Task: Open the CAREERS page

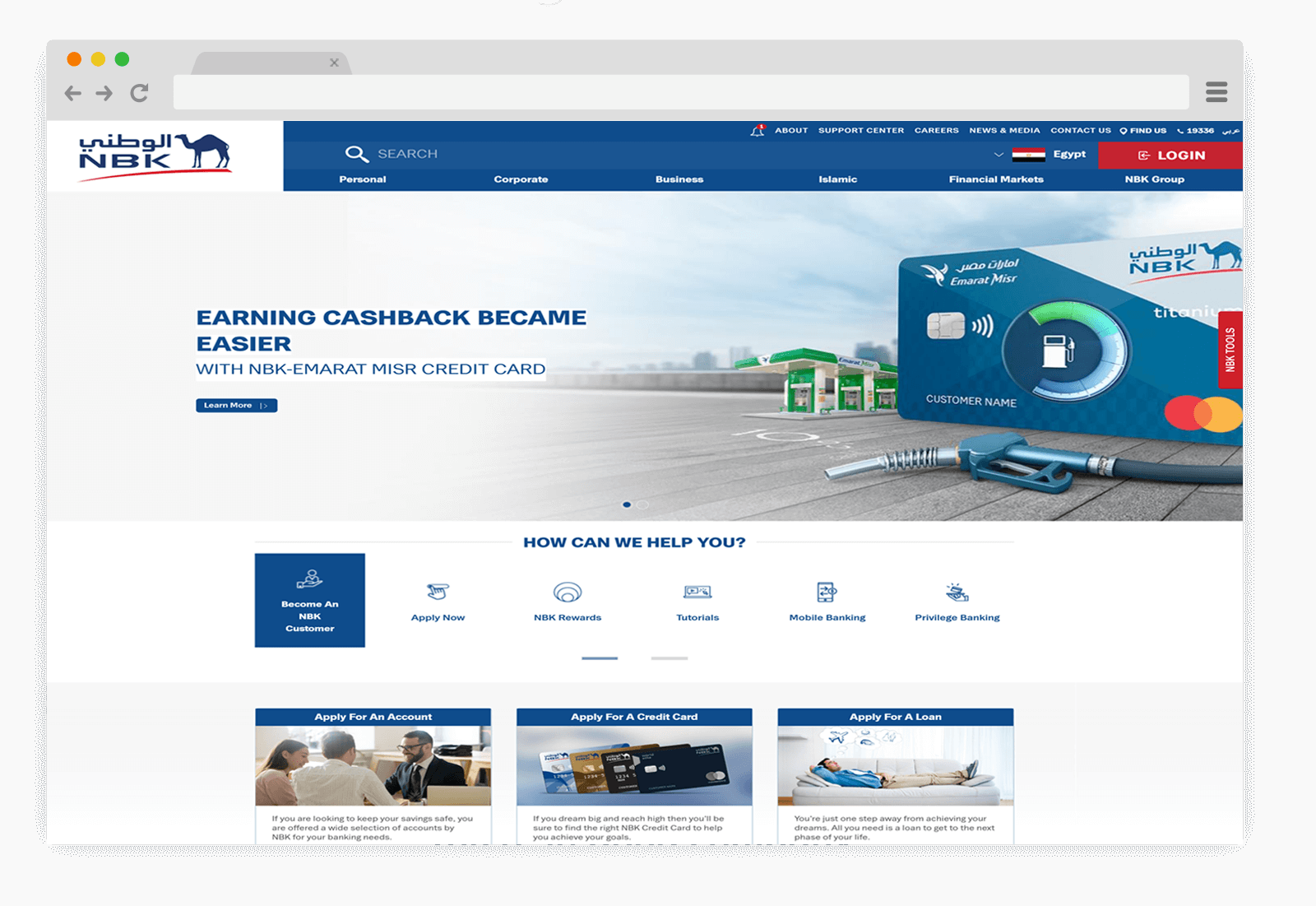Action: 937,130
